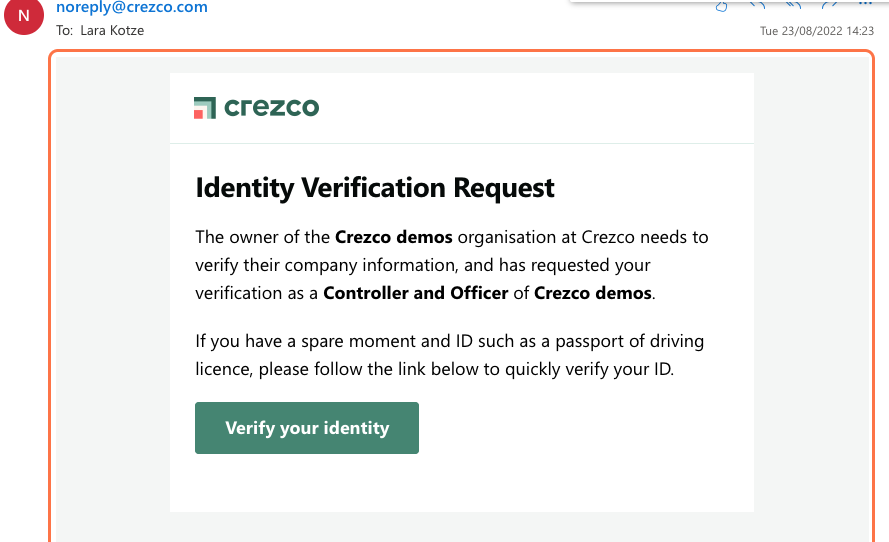Click the passport or driving licence paragraph
Screen dimensions: 889x542
(450, 355)
